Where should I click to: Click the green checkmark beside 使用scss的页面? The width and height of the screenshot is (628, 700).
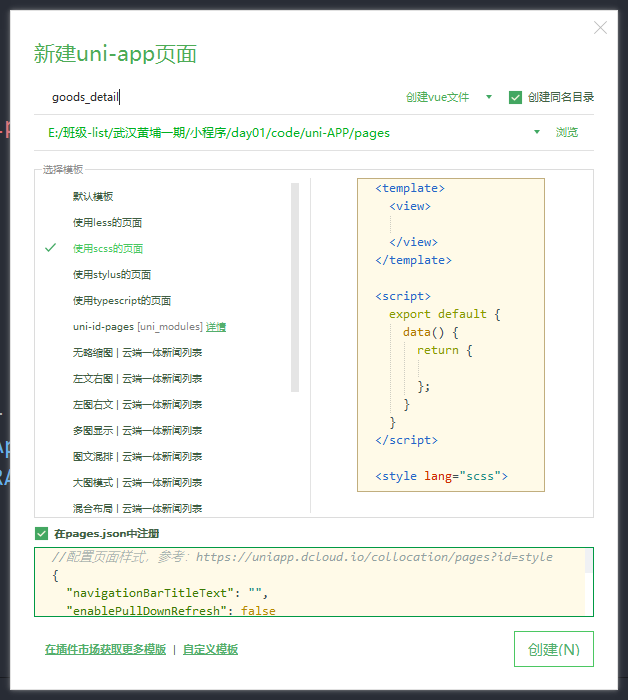(x=50, y=248)
